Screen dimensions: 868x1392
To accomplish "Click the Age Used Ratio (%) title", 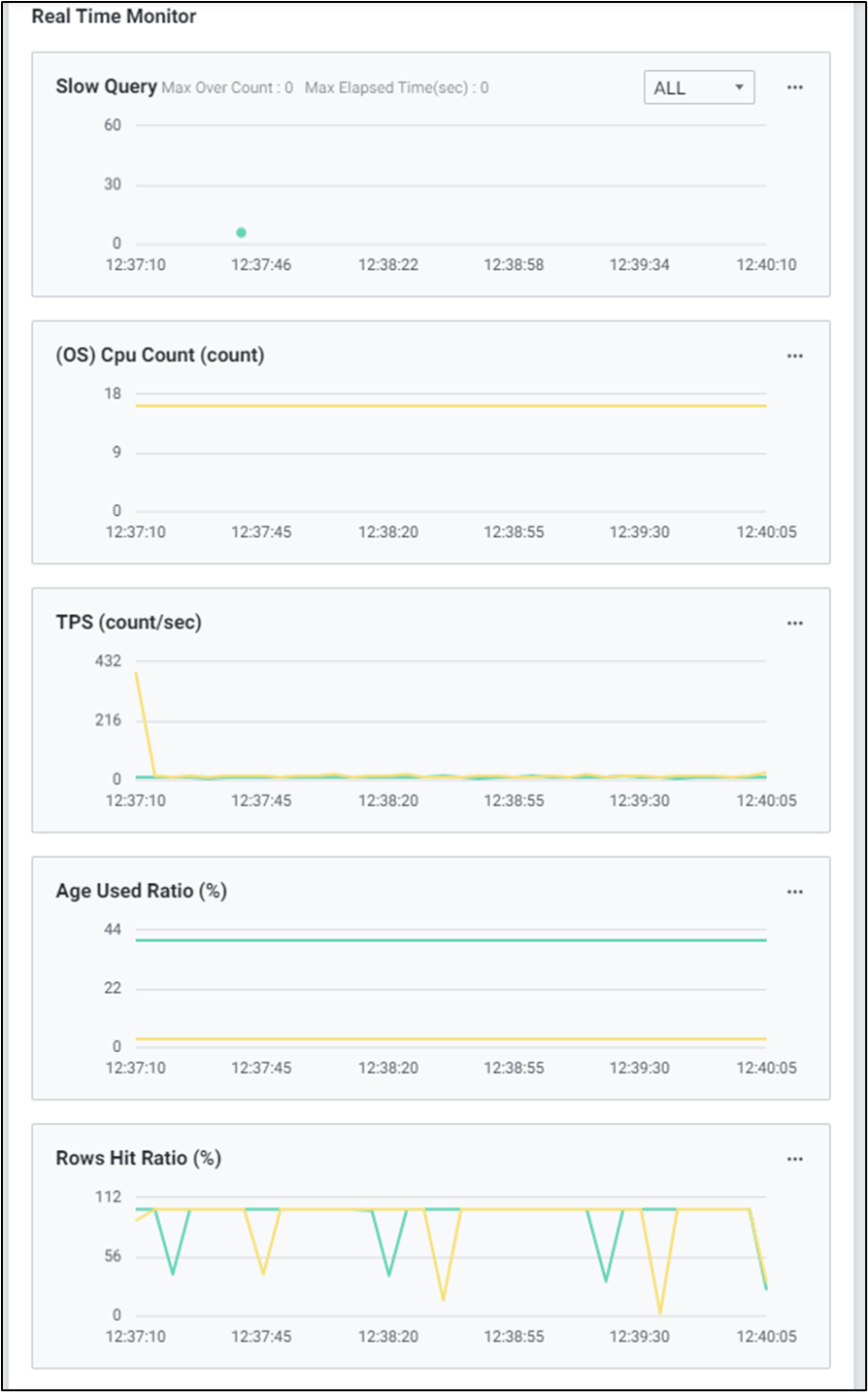I will (x=141, y=891).
